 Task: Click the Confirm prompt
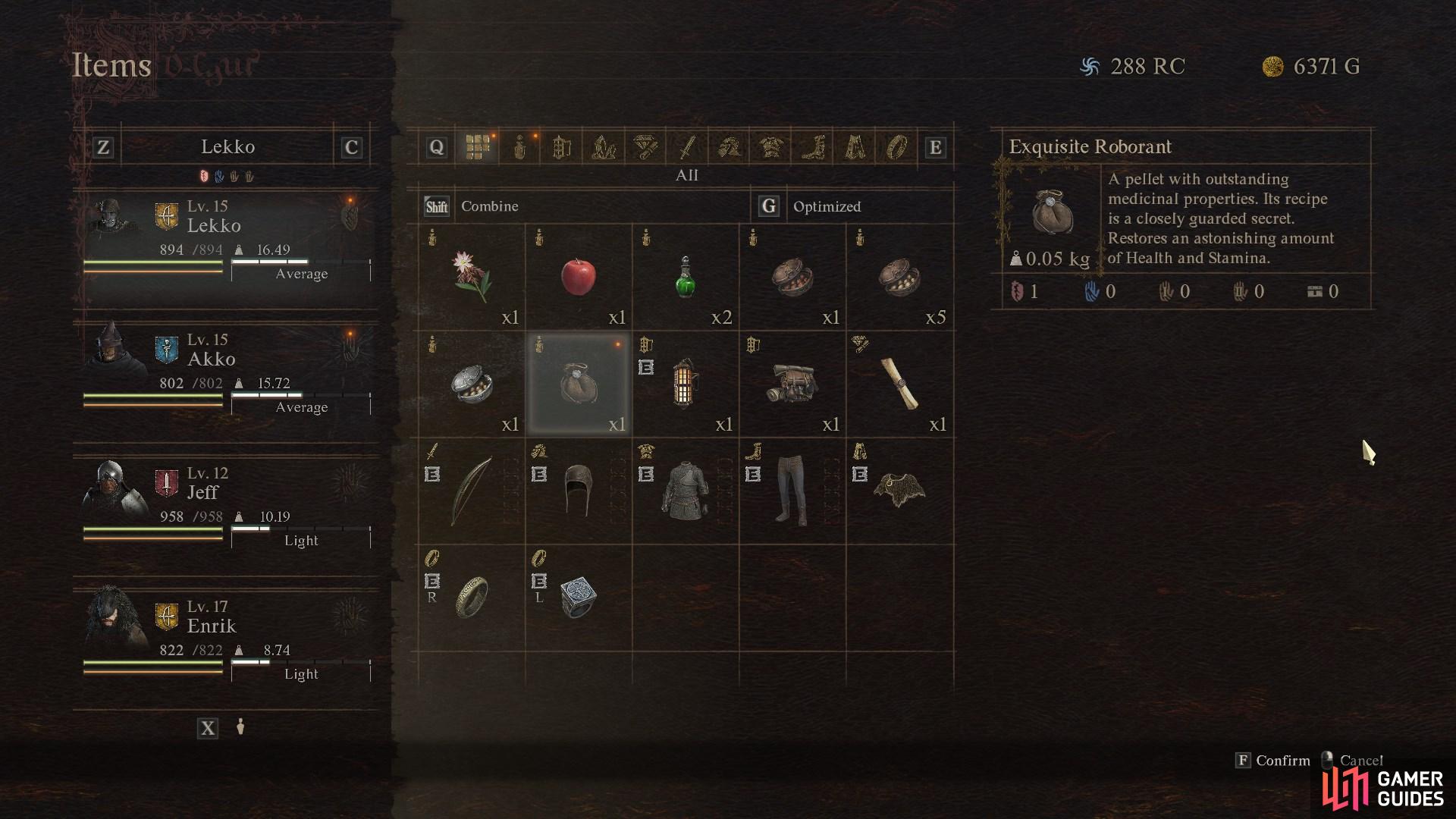click(x=1273, y=760)
